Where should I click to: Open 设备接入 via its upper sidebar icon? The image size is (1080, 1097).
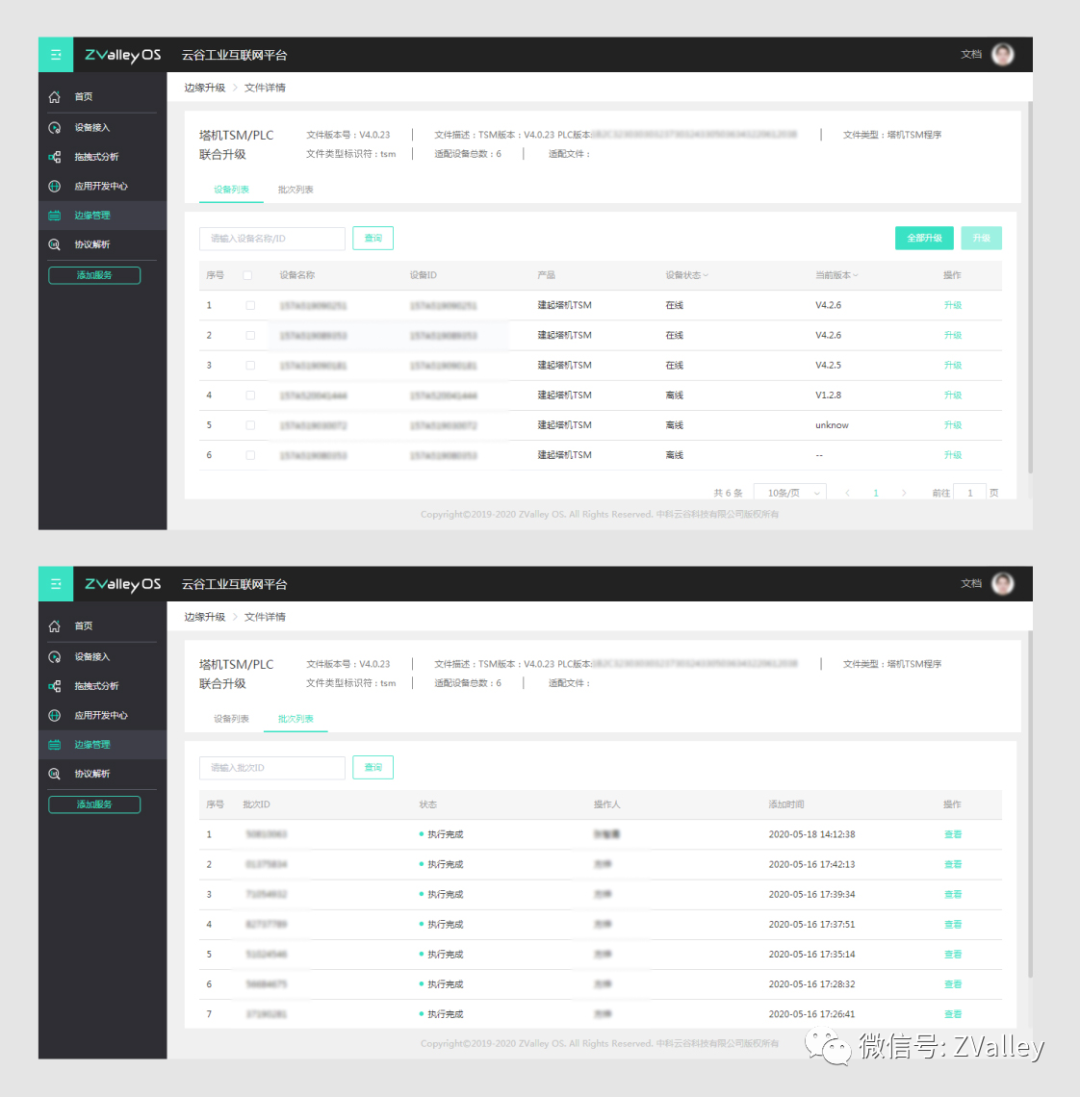(x=55, y=128)
